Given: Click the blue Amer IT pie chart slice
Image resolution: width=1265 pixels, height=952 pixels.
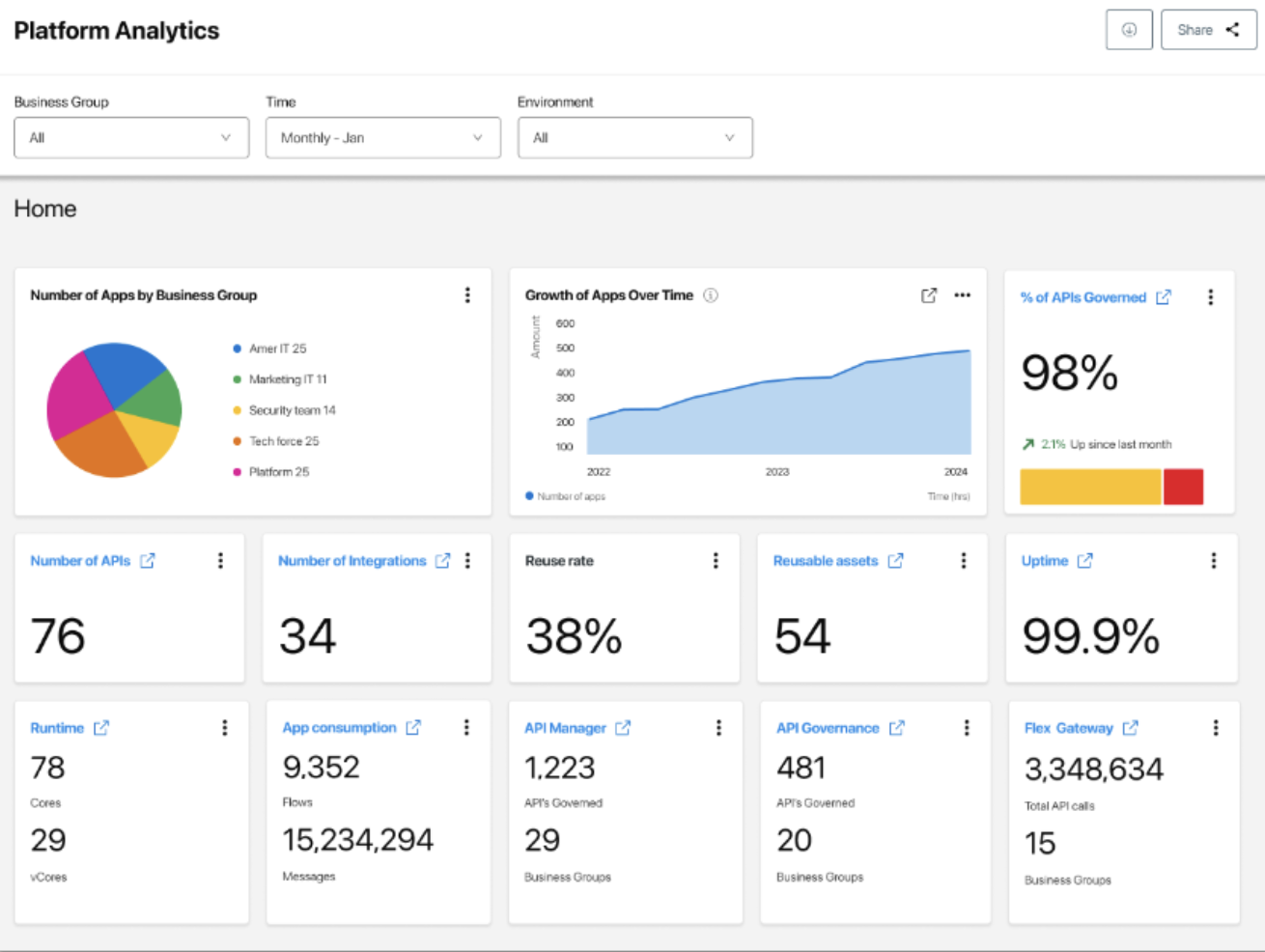Looking at the screenshot, I should pos(124,372).
